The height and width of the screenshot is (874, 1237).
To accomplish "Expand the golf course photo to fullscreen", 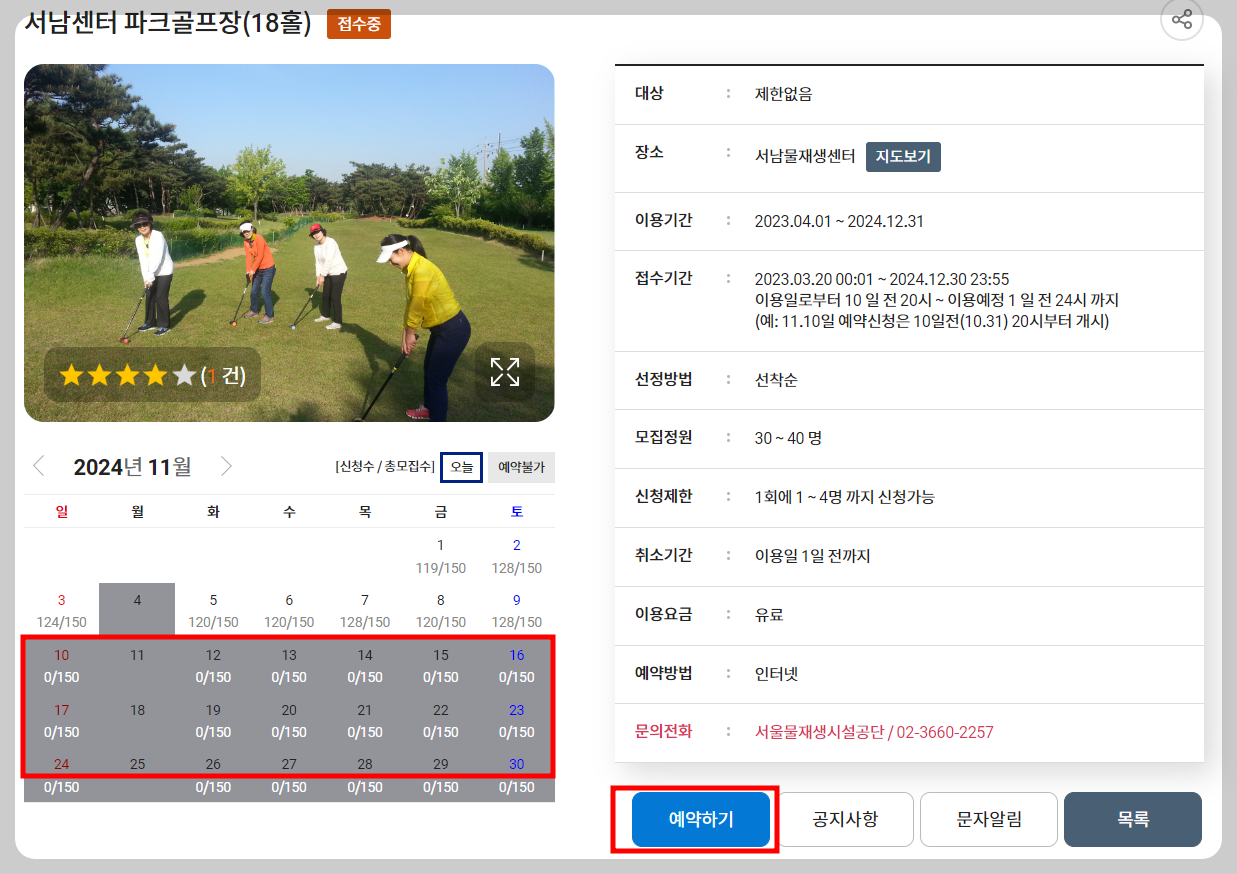I will (505, 371).
